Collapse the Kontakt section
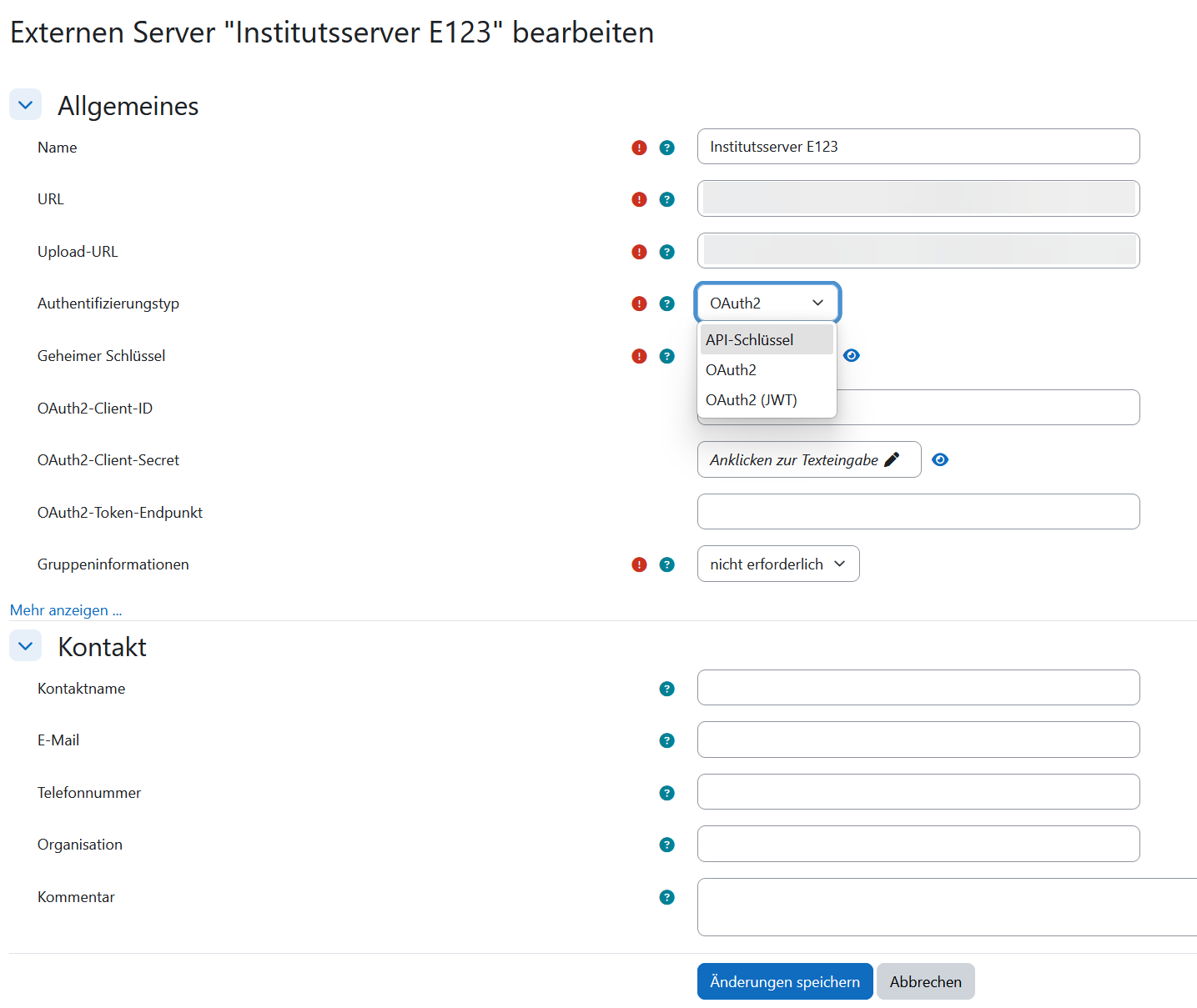The width and height of the screenshot is (1197, 1008). tap(25, 646)
